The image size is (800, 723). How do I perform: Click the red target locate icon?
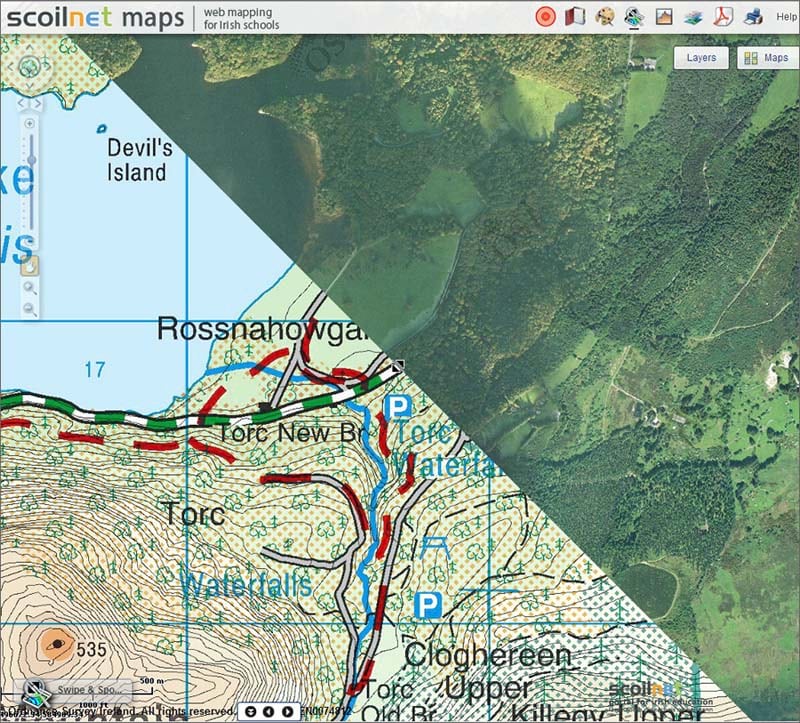click(545, 17)
